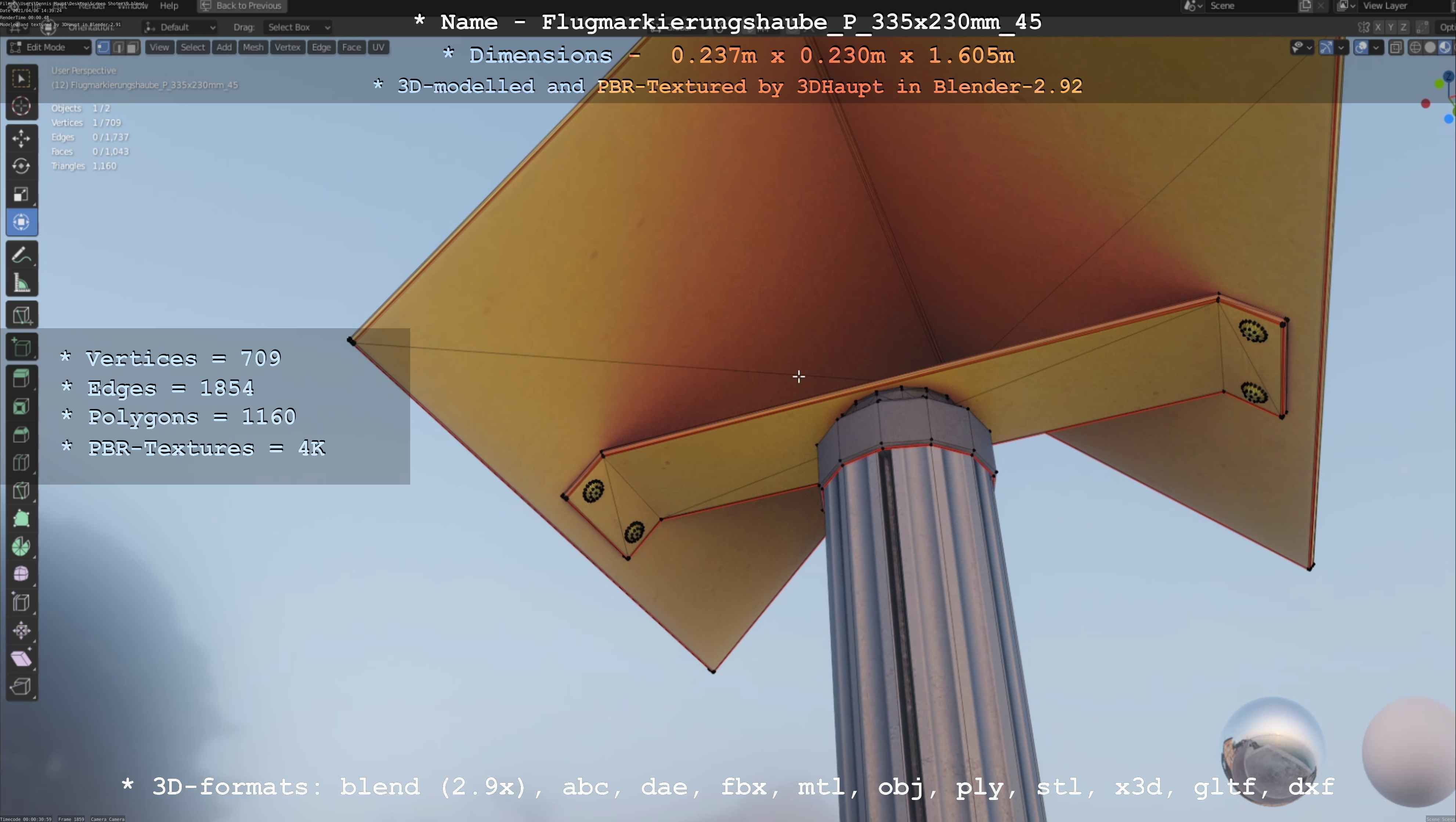Open the Edit Mode dropdown

tap(49, 47)
